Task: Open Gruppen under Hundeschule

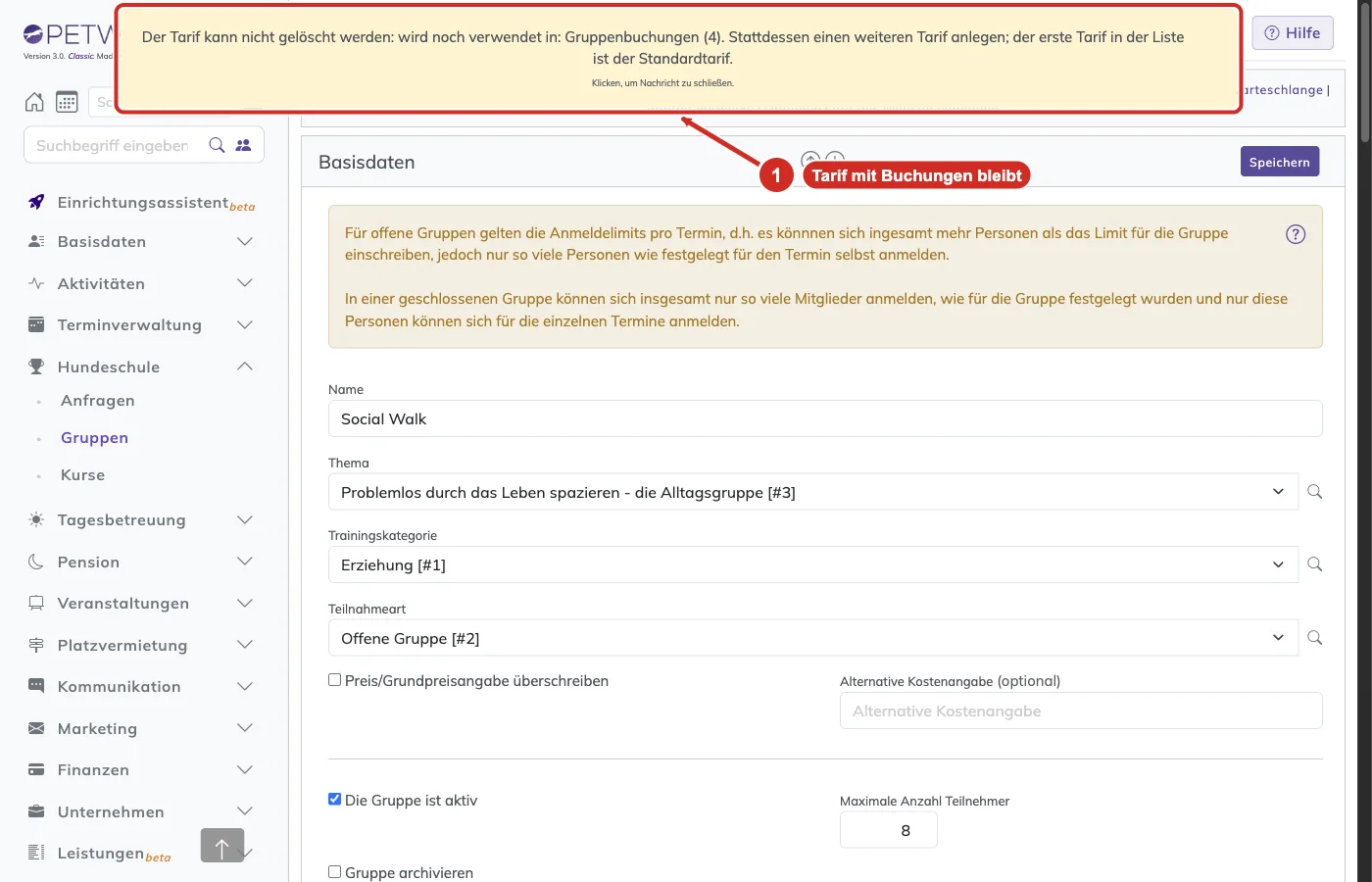Action: point(94,437)
